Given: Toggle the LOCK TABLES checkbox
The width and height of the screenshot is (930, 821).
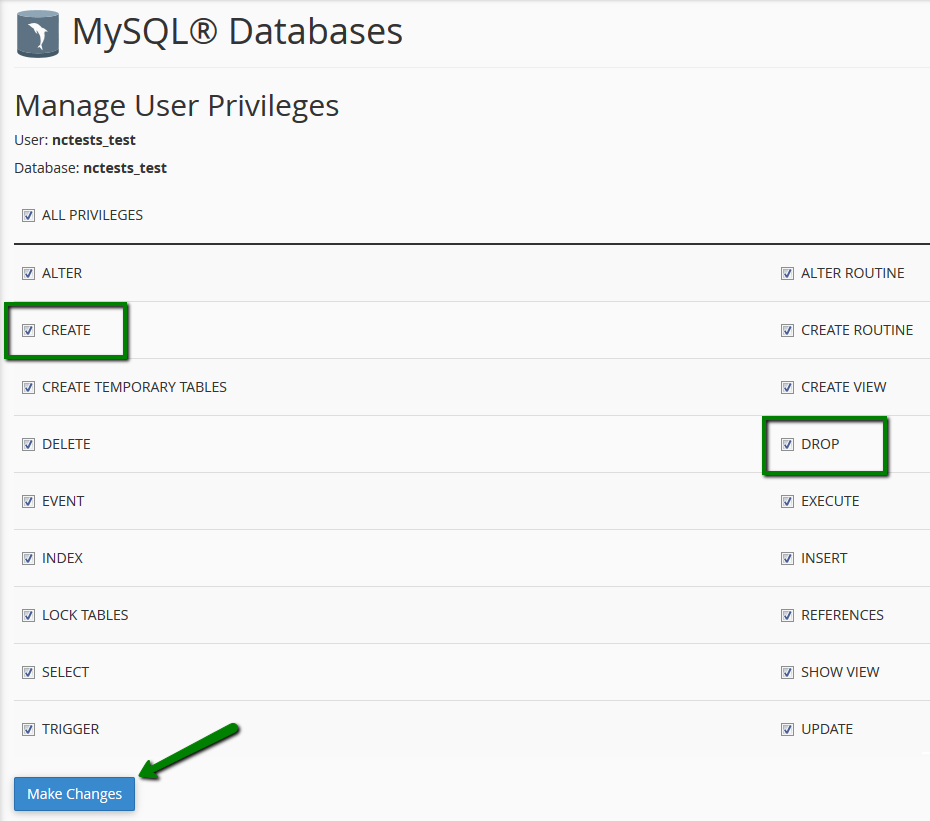Looking at the screenshot, I should [28, 615].
